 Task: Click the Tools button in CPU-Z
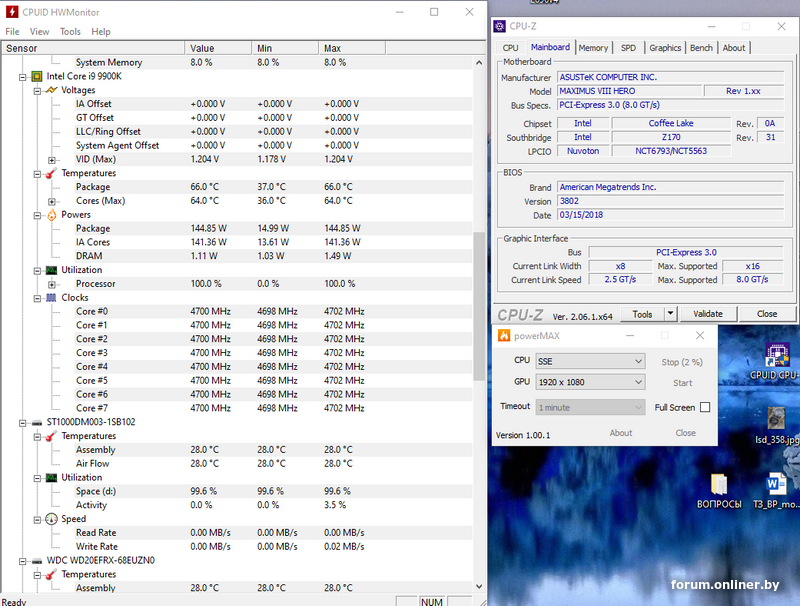click(x=642, y=314)
